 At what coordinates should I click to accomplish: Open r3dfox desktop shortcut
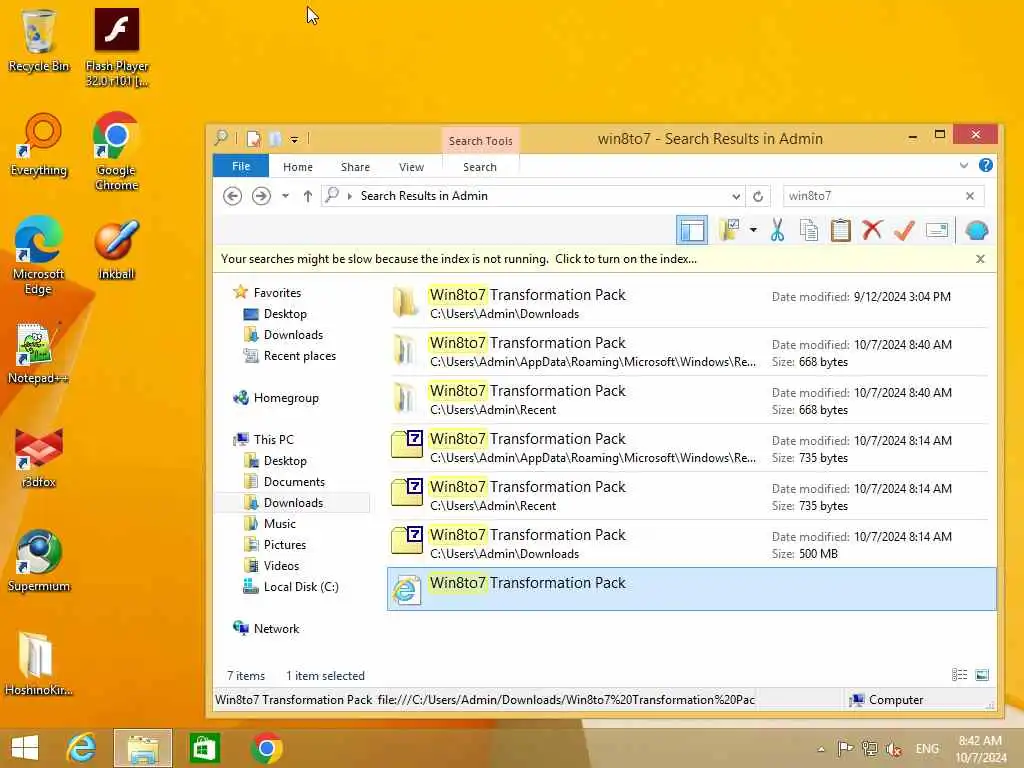point(39,457)
